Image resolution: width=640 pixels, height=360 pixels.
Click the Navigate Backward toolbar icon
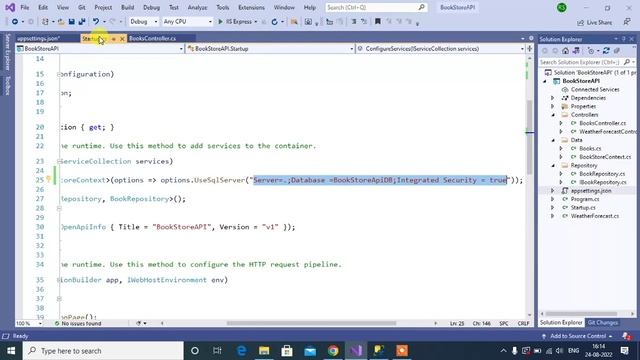click(15, 22)
